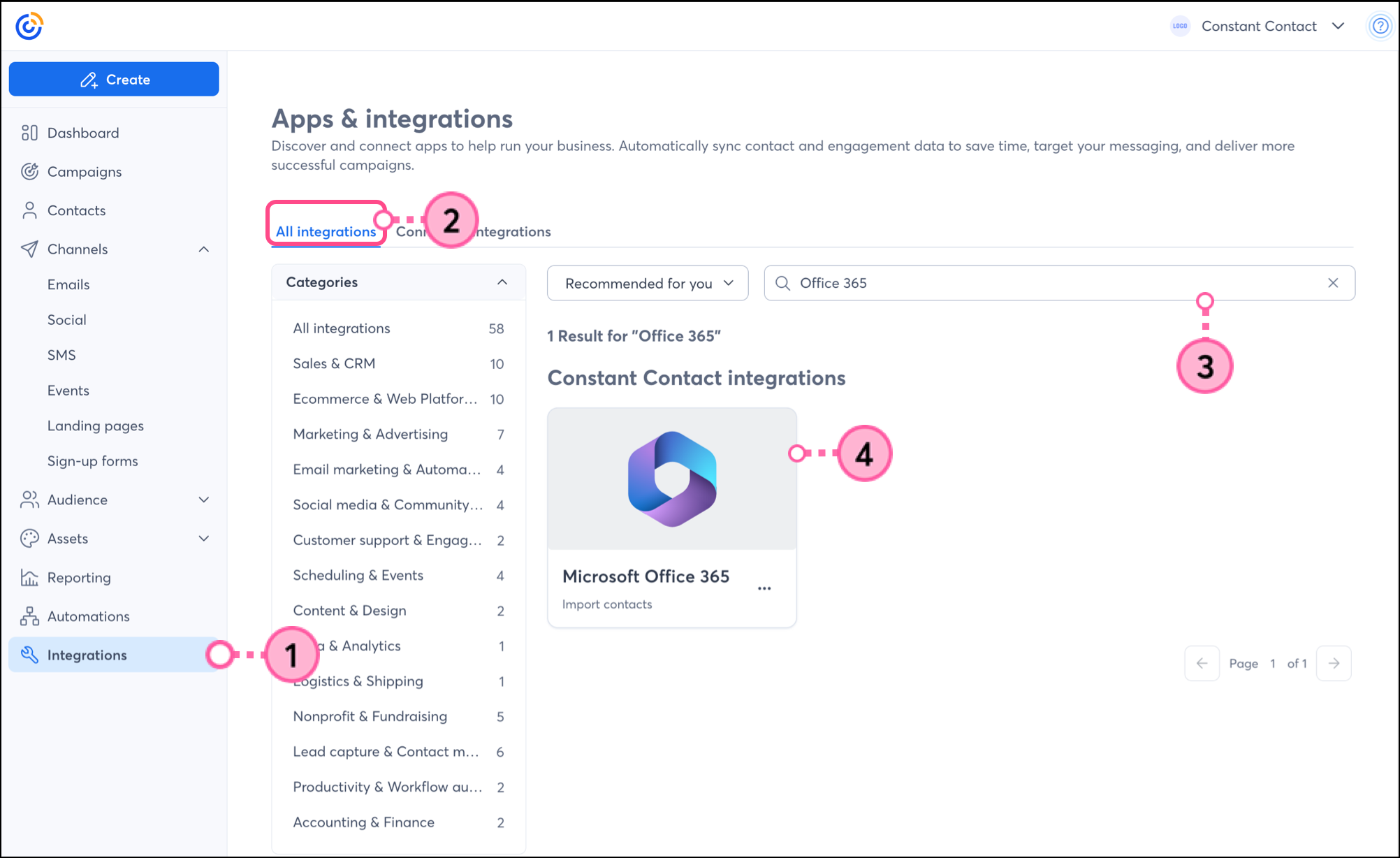Click the Automations workflow icon
The width and height of the screenshot is (1400, 858).
tap(29, 616)
